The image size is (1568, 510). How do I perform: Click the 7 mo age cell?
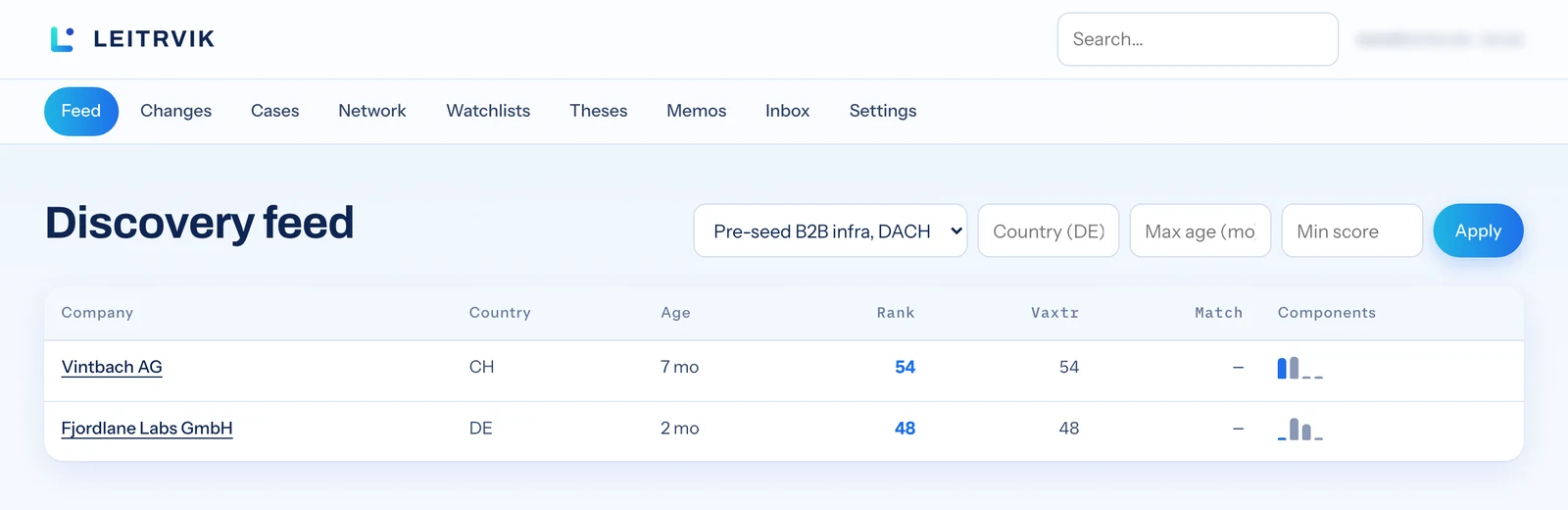pyautogui.click(x=679, y=367)
